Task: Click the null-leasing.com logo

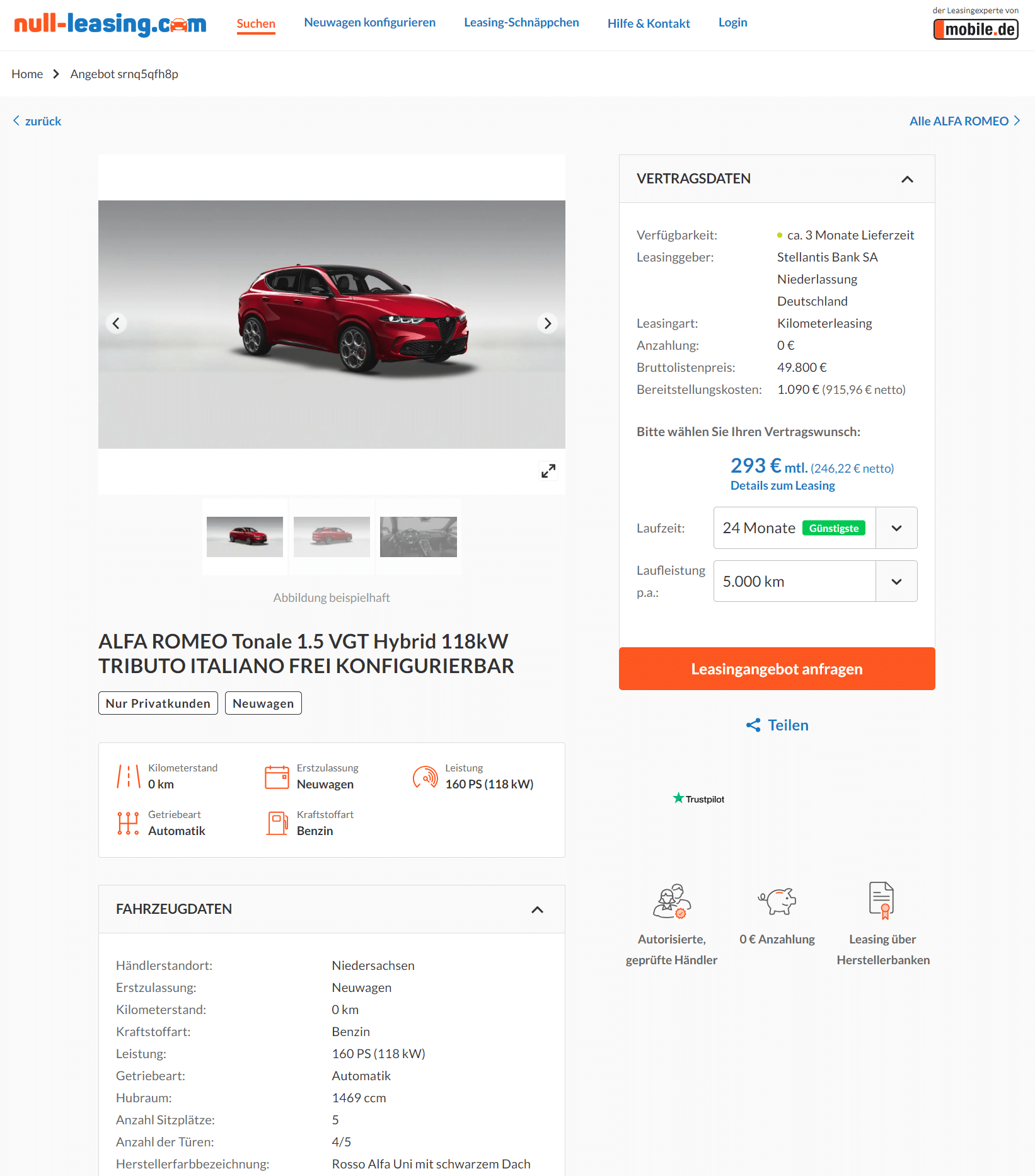Action: (110, 24)
